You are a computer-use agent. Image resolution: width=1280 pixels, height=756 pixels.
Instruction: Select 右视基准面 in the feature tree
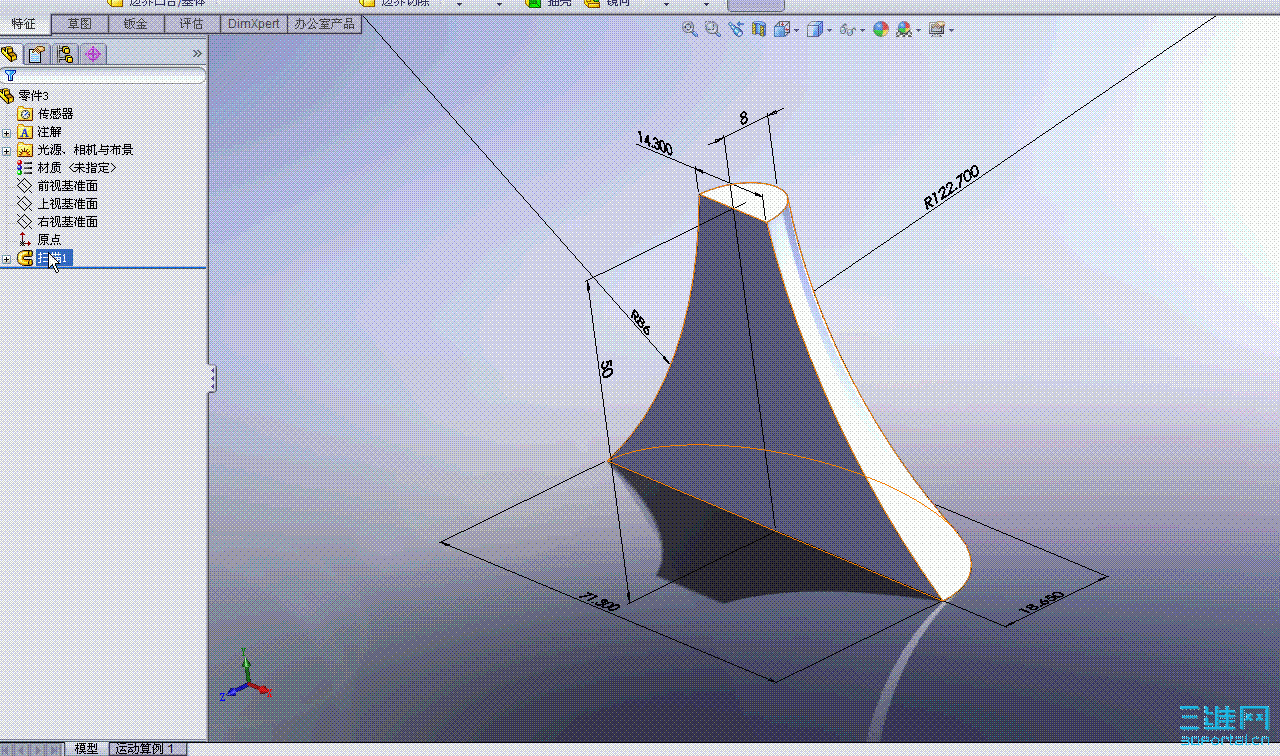pyautogui.click(x=67, y=222)
